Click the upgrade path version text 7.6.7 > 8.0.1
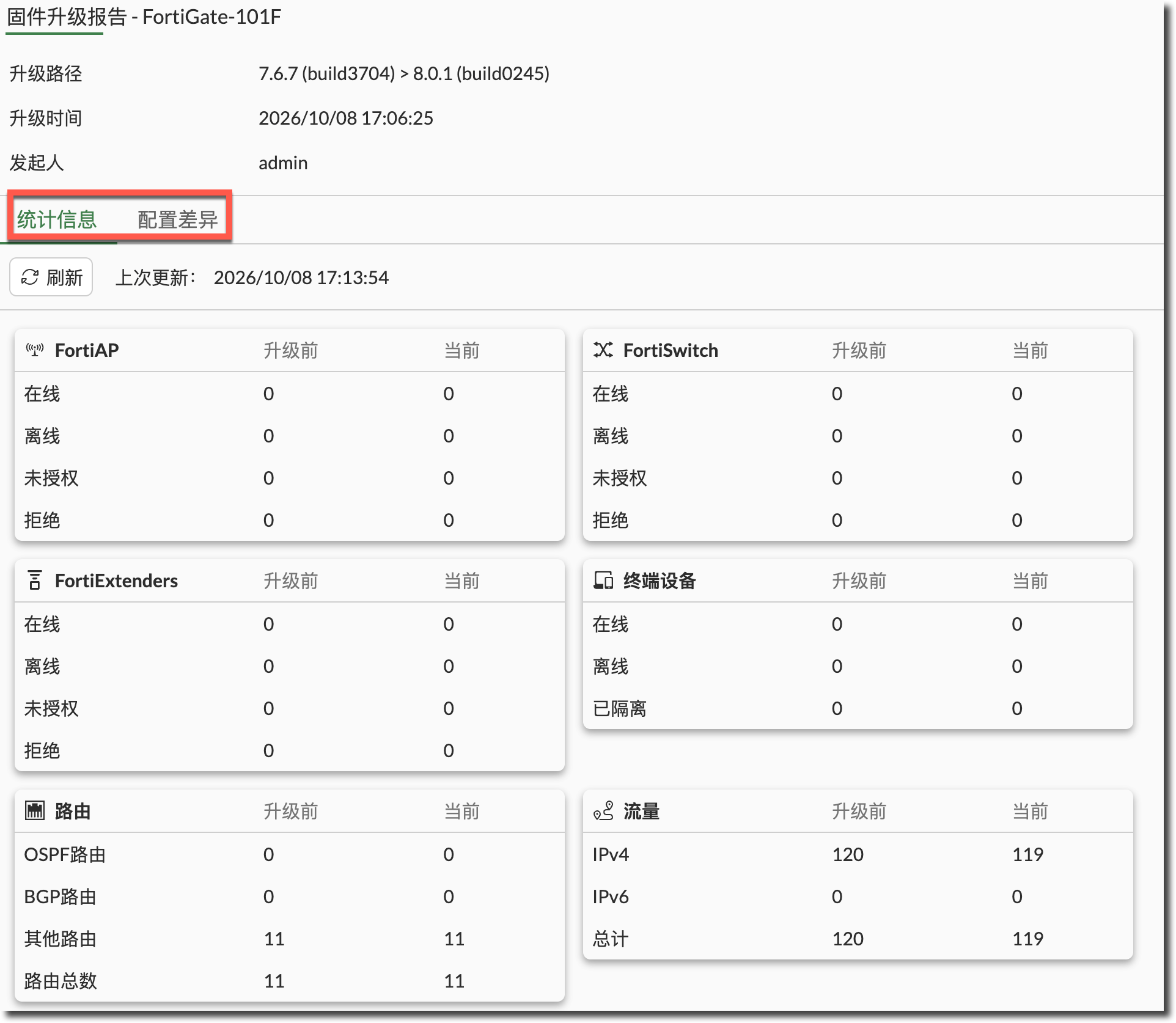 404,74
